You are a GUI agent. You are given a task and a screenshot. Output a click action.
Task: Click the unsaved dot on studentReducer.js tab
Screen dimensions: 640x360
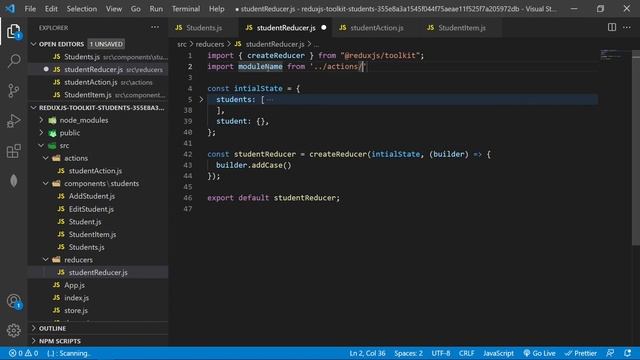pyautogui.click(x=324, y=28)
